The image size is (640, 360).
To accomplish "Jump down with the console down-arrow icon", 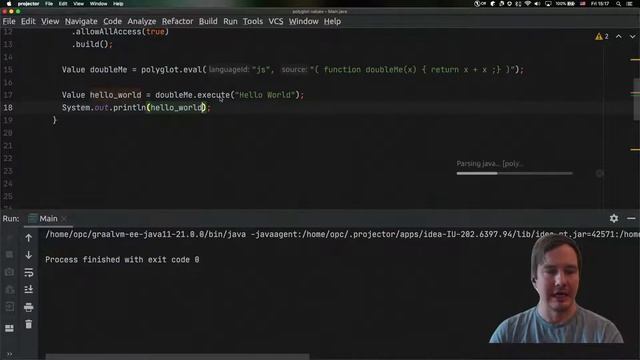I will click(29, 255).
